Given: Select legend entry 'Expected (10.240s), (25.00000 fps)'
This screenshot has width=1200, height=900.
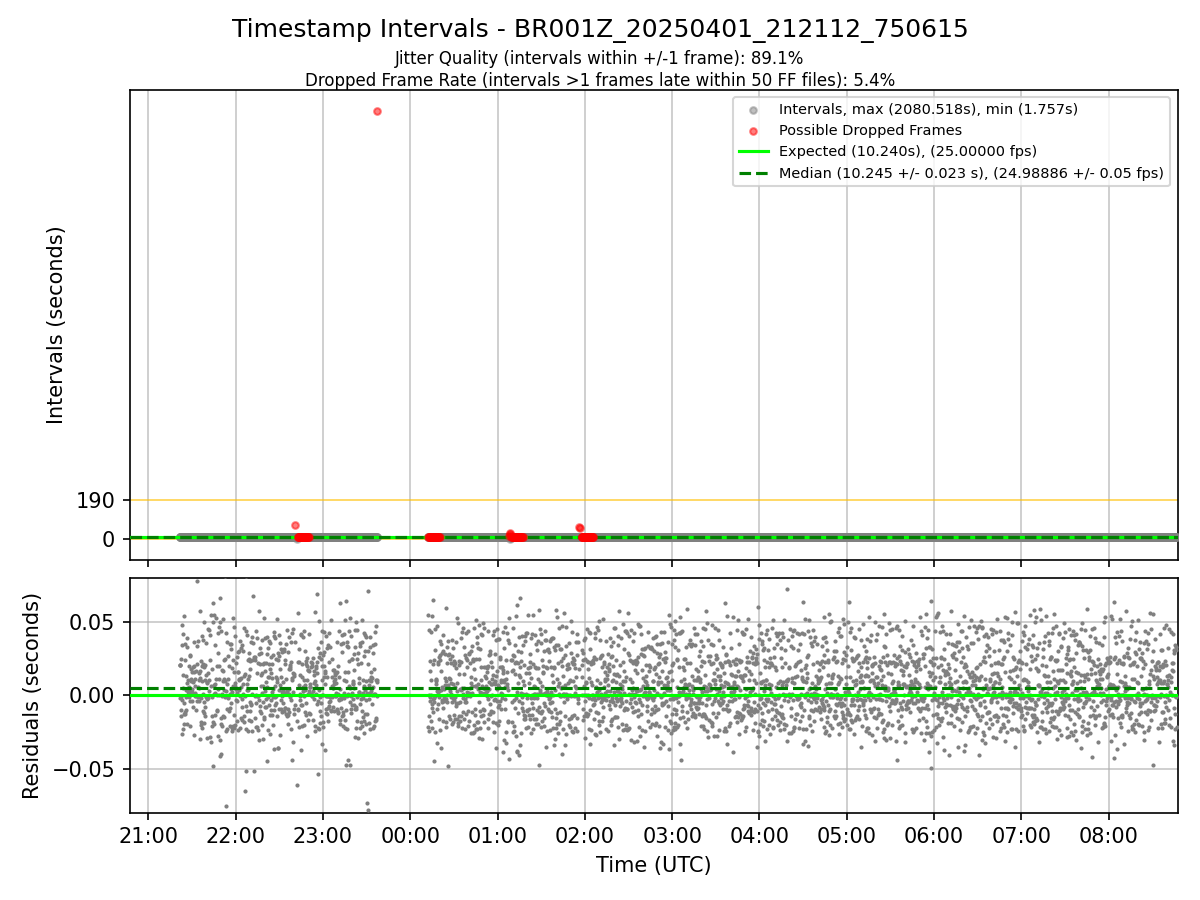Looking at the screenshot, I should pyautogui.click(x=907, y=151).
